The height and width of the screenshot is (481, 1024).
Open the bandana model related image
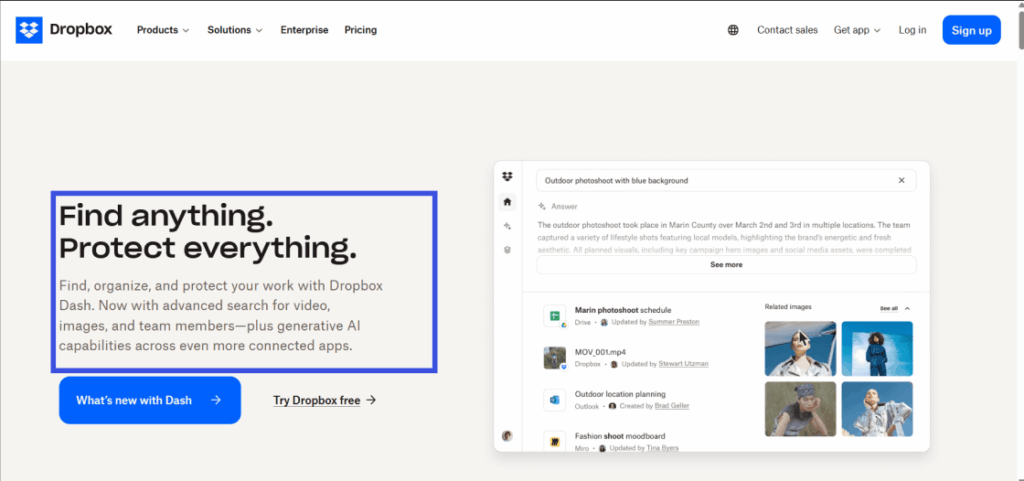click(x=800, y=409)
